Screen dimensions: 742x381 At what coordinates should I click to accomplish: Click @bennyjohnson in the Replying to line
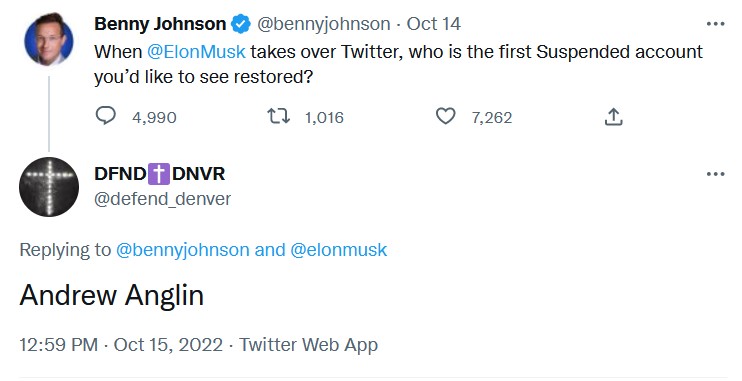click(182, 250)
